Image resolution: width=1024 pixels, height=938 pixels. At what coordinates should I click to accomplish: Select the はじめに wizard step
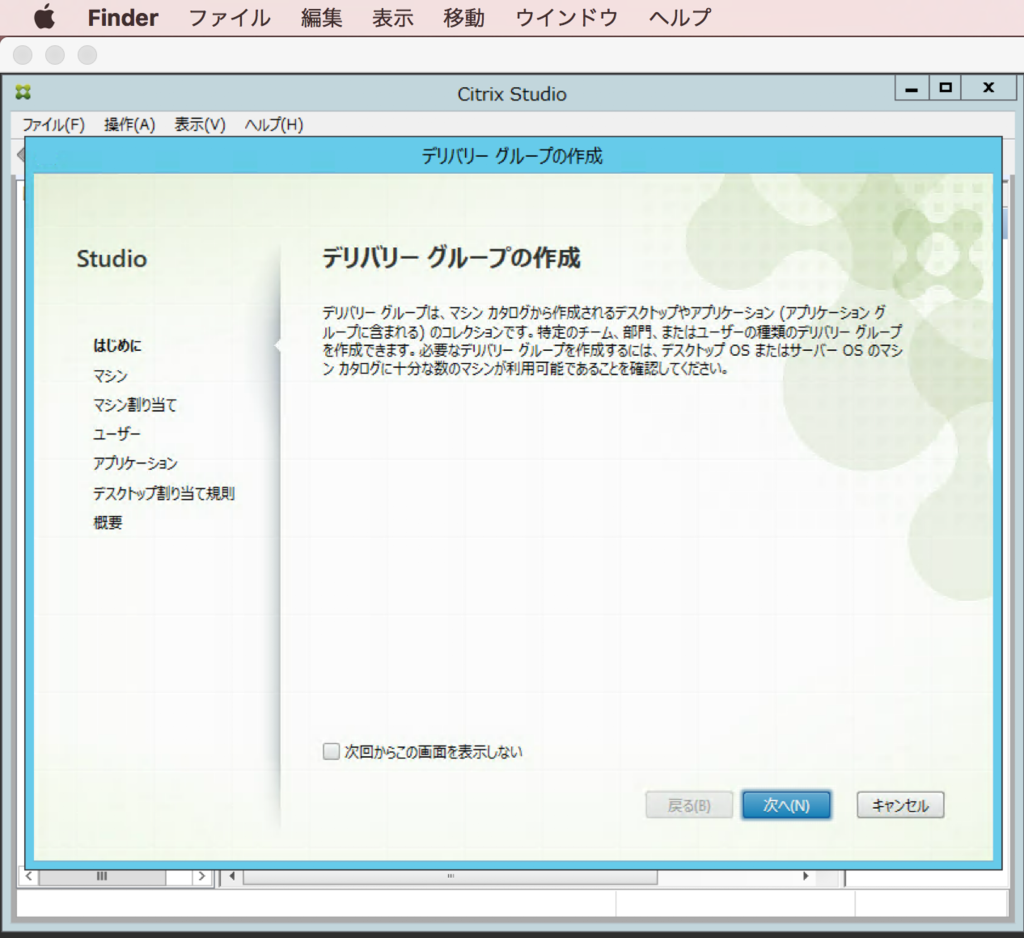[x=117, y=346]
